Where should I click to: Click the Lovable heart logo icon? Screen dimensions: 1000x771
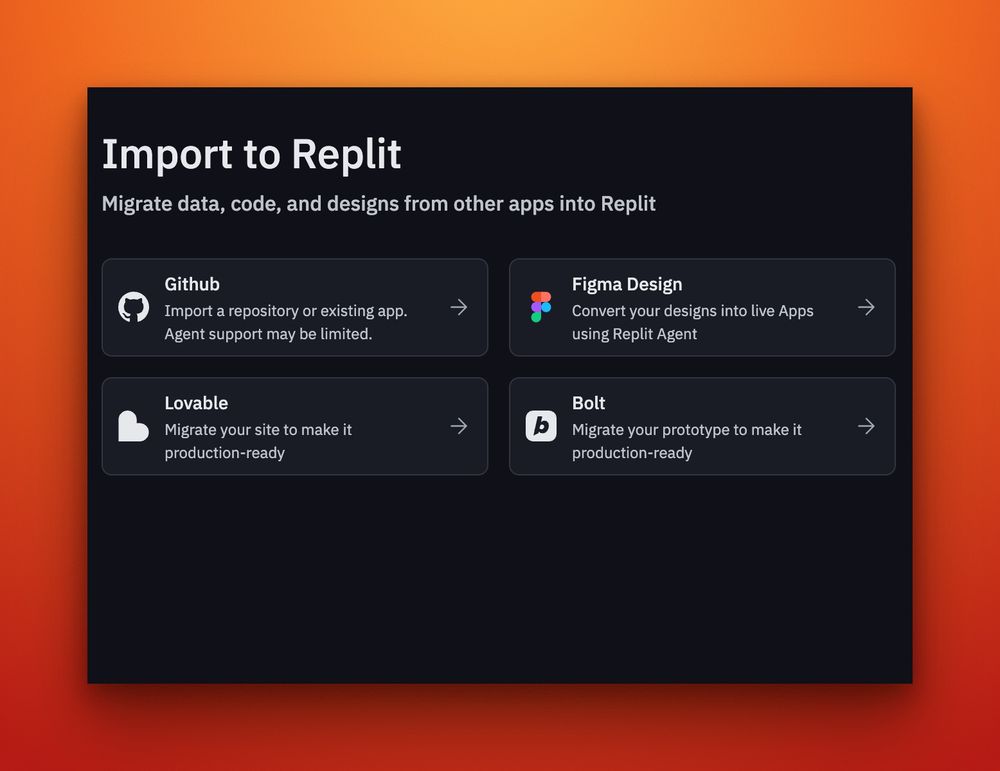coord(133,426)
